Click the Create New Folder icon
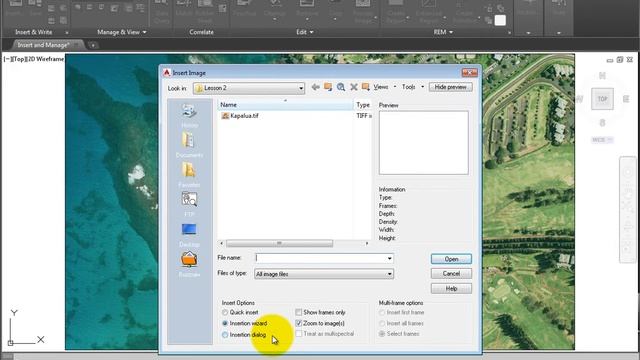The width and height of the screenshot is (640, 360). coord(366,87)
